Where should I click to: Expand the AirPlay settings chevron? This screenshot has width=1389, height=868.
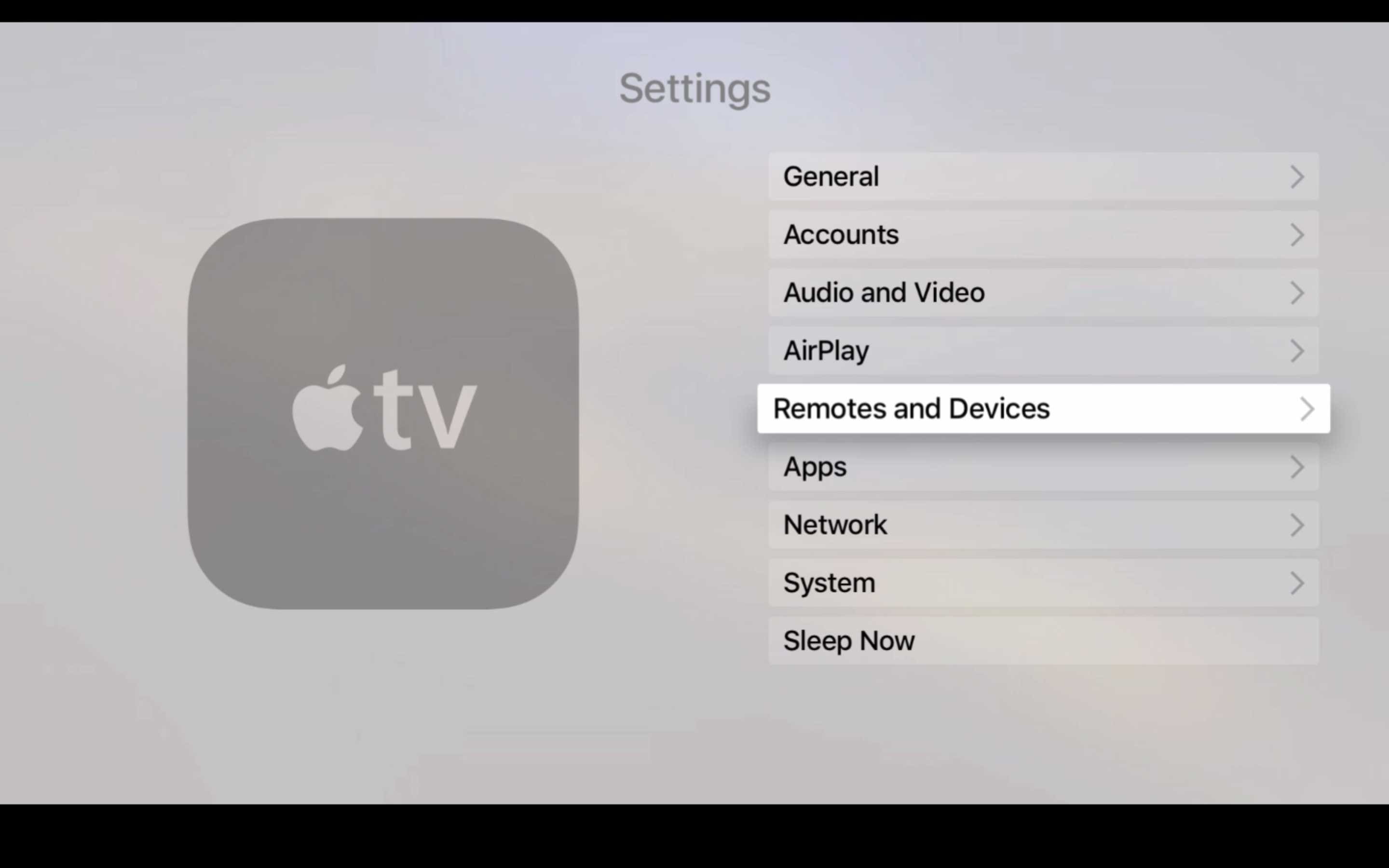(x=1297, y=350)
